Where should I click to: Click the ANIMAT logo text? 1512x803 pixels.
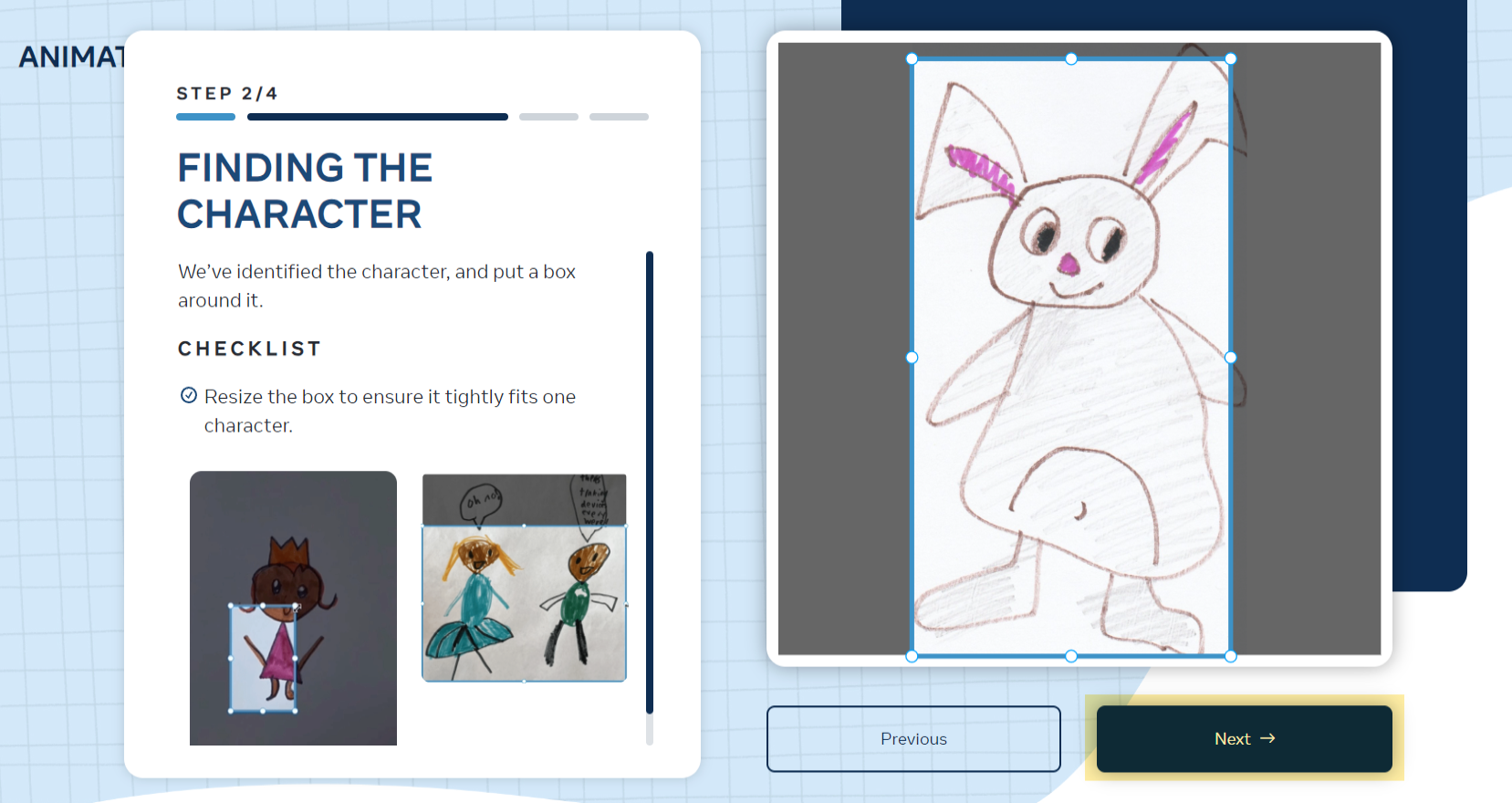72,57
